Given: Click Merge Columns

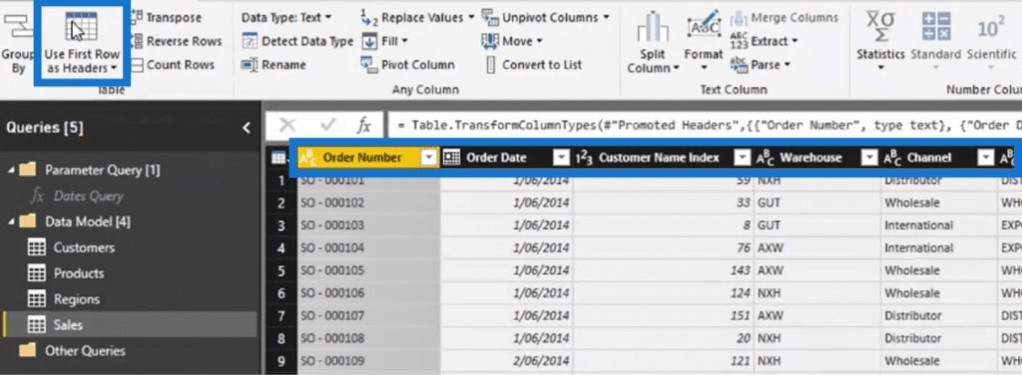Looking at the screenshot, I should pos(784,18).
